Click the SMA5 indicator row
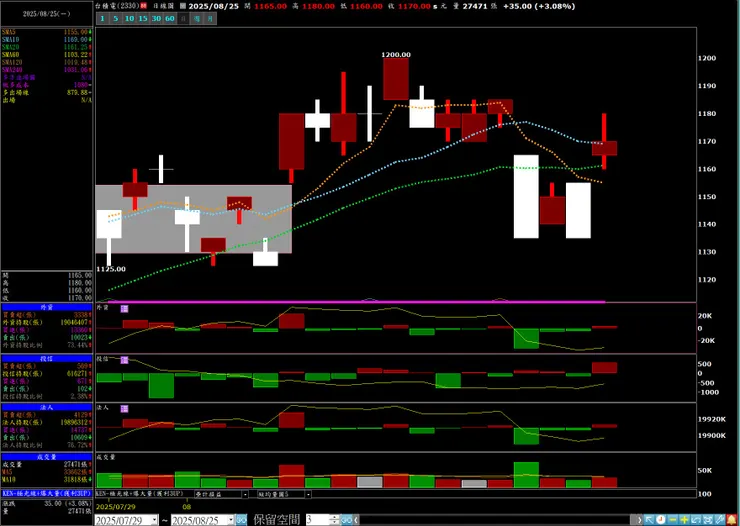The height and width of the screenshot is (526, 740). 47,32
